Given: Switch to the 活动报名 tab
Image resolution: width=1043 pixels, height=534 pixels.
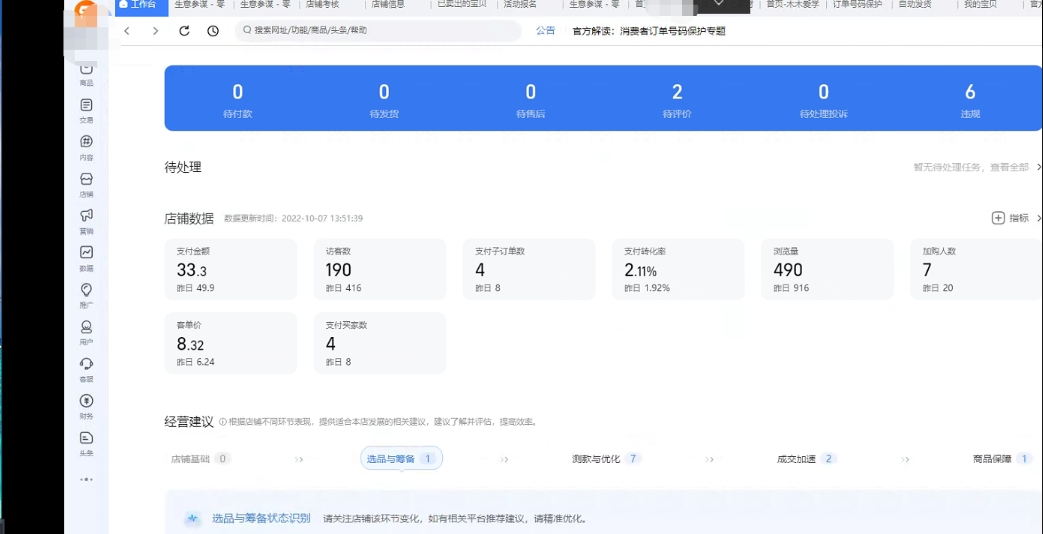Looking at the screenshot, I should [x=520, y=5].
